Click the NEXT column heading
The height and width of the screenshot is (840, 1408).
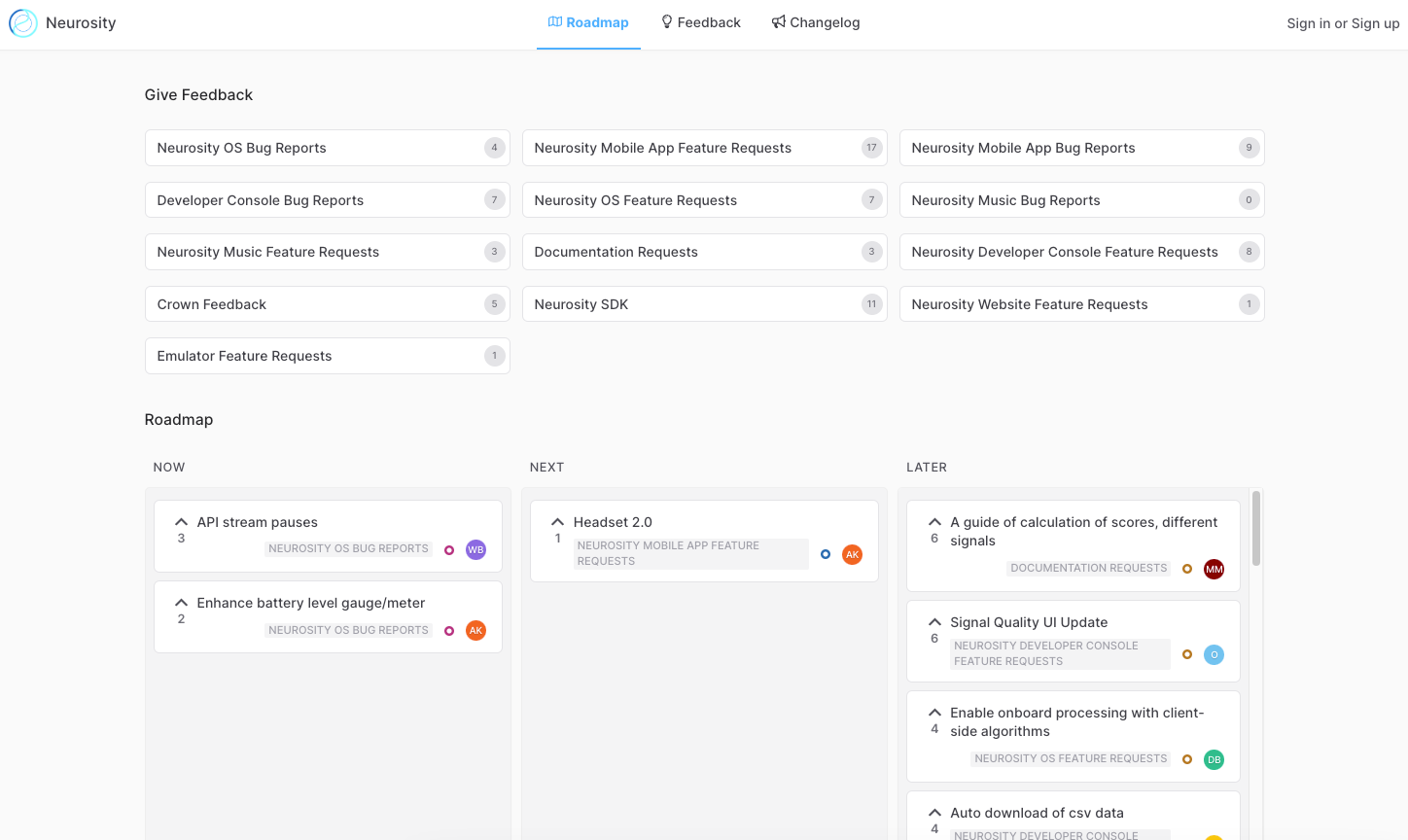point(546,467)
